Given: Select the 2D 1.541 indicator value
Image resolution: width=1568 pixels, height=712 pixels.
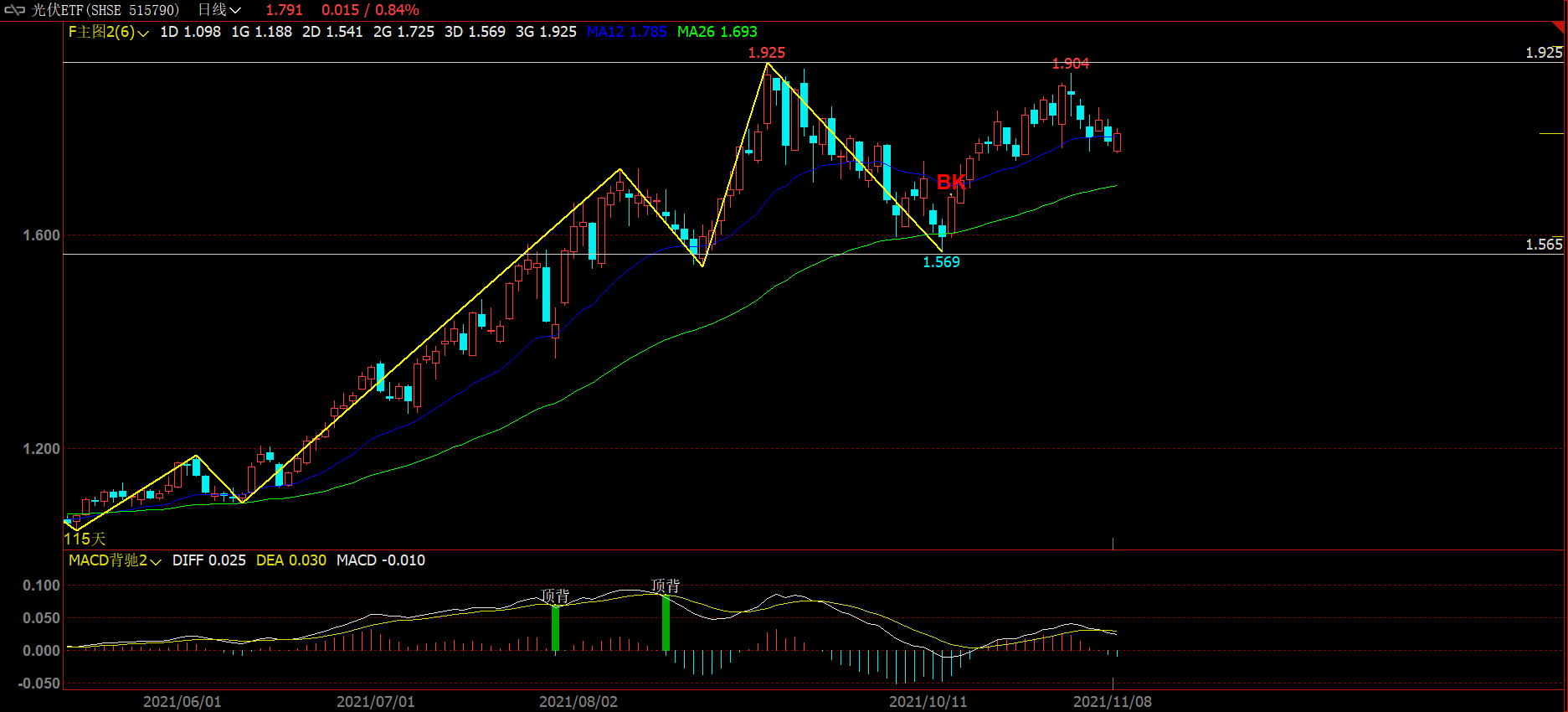Looking at the screenshot, I should pos(332,32).
